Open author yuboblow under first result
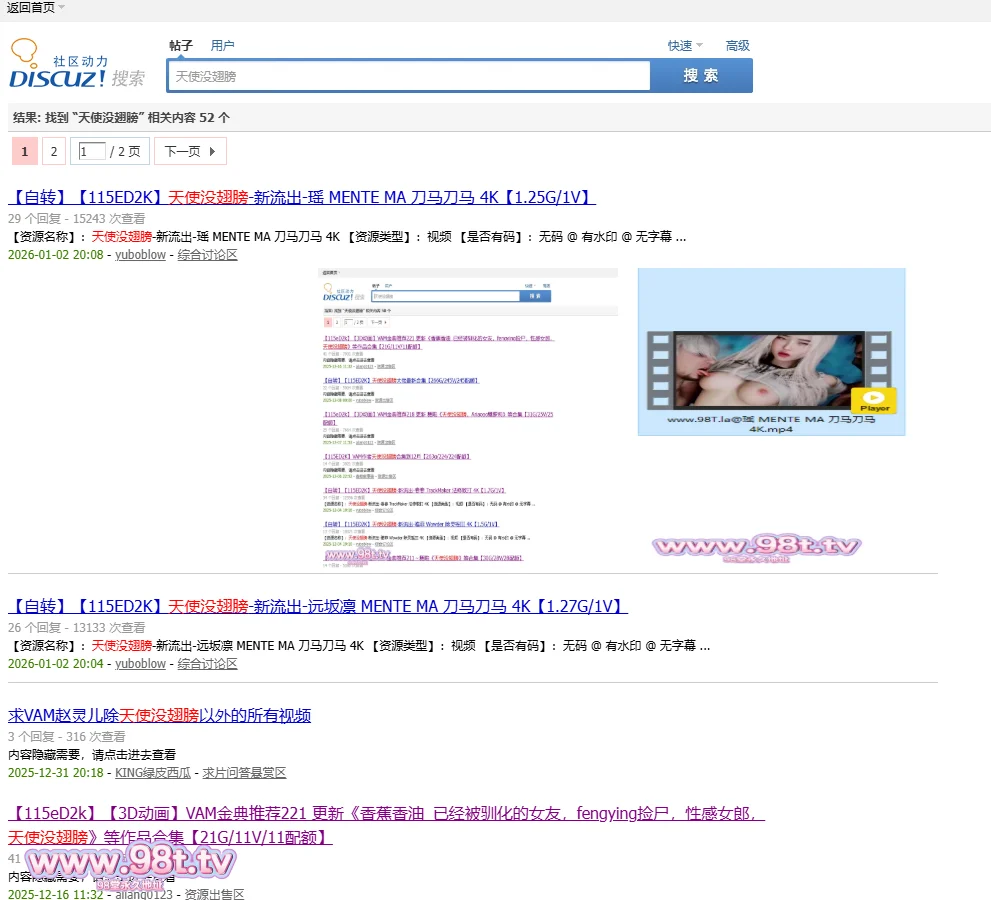This screenshot has width=991, height=900. [x=140, y=255]
